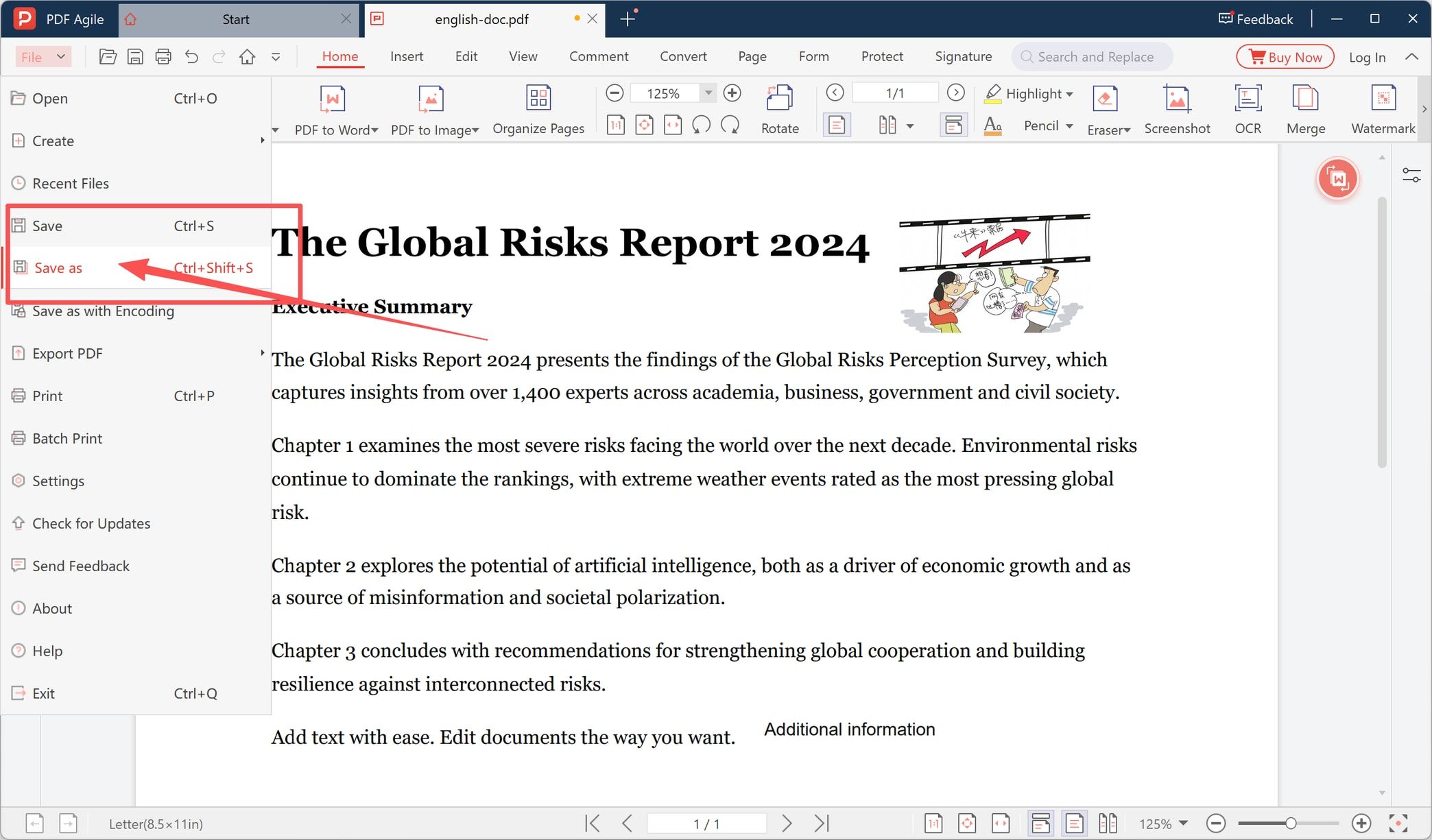Toggle single page view in status bar
Viewport: 1432px width, 840px height.
tap(1074, 823)
